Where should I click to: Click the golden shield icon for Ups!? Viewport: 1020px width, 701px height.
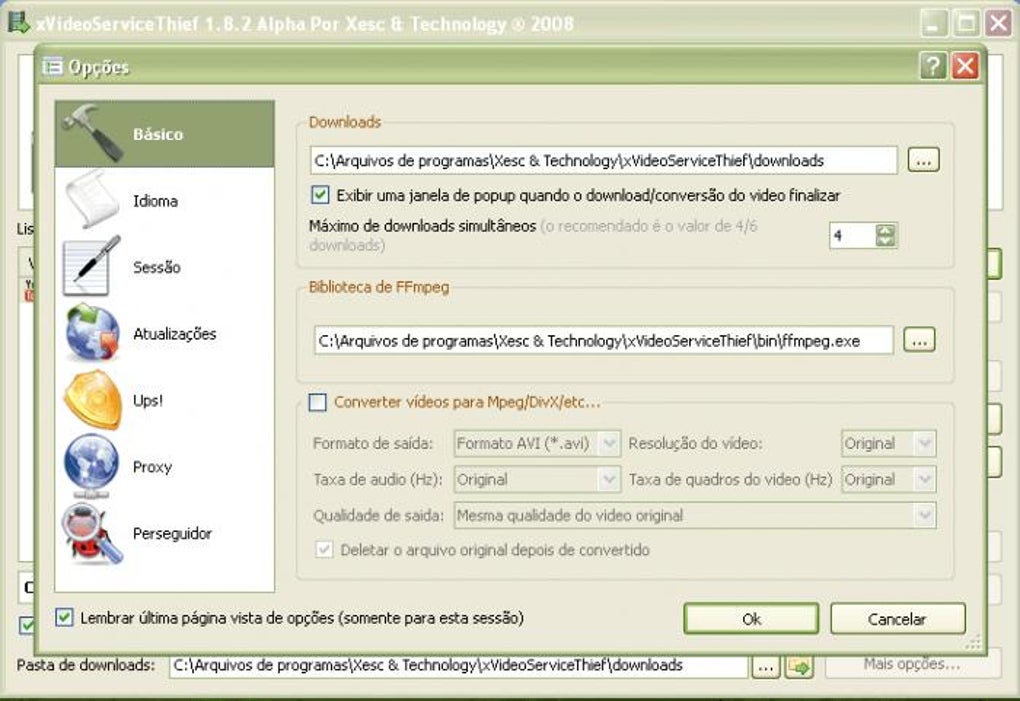pos(93,400)
